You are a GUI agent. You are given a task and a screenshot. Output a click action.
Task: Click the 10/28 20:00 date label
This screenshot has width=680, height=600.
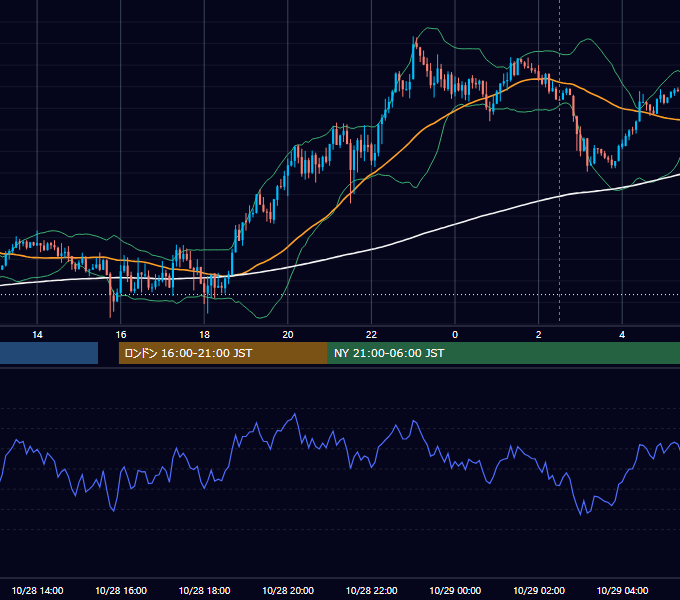pyautogui.click(x=288, y=590)
